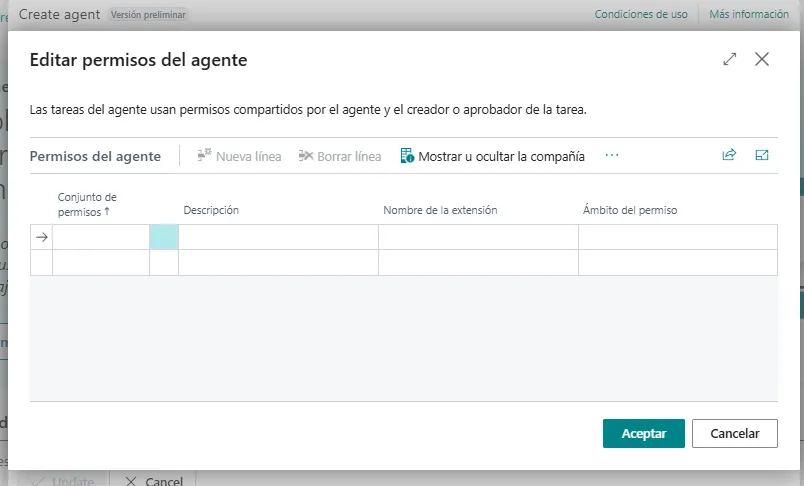The width and height of the screenshot is (804, 486).
Task: Sort by Conjunto de permisos column header
Action: pyautogui.click(x=87, y=204)
